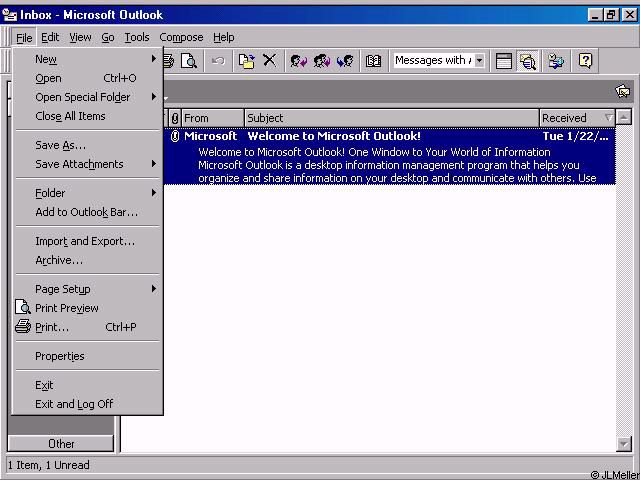Choose Save As... menu entry
Screen dimensions: 640x480
tap(87, 145)
